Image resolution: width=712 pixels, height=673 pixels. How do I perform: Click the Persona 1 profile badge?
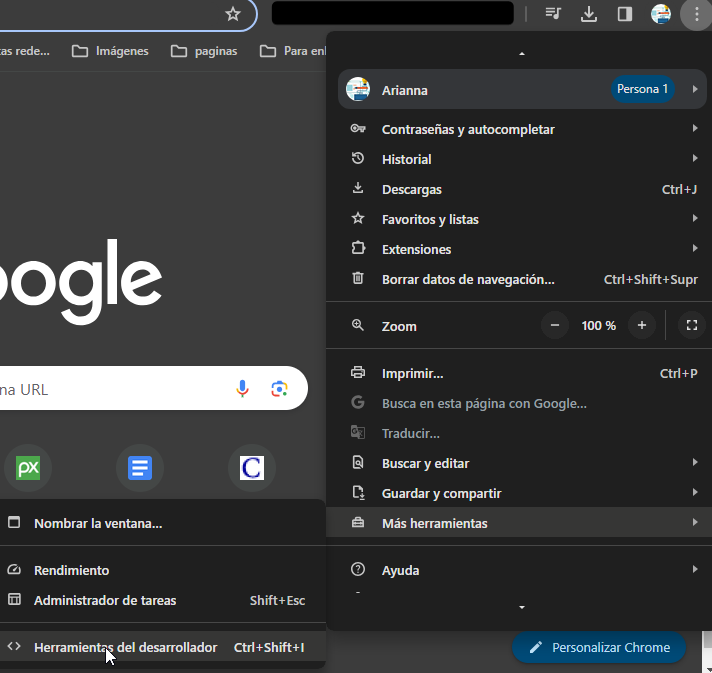[x=642, y=89]
